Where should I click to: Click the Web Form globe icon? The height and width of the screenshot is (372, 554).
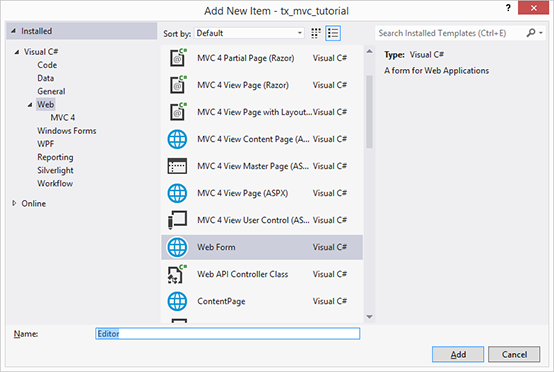(x=177, y=247)
